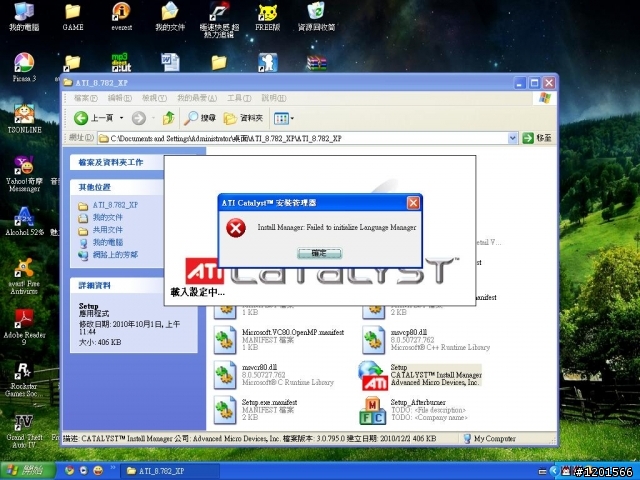Viewport: 640px width, 480px height.
Task: Open the 編輯 menu in Explorer
Action: pyautogui.click(x=120, y=98)
